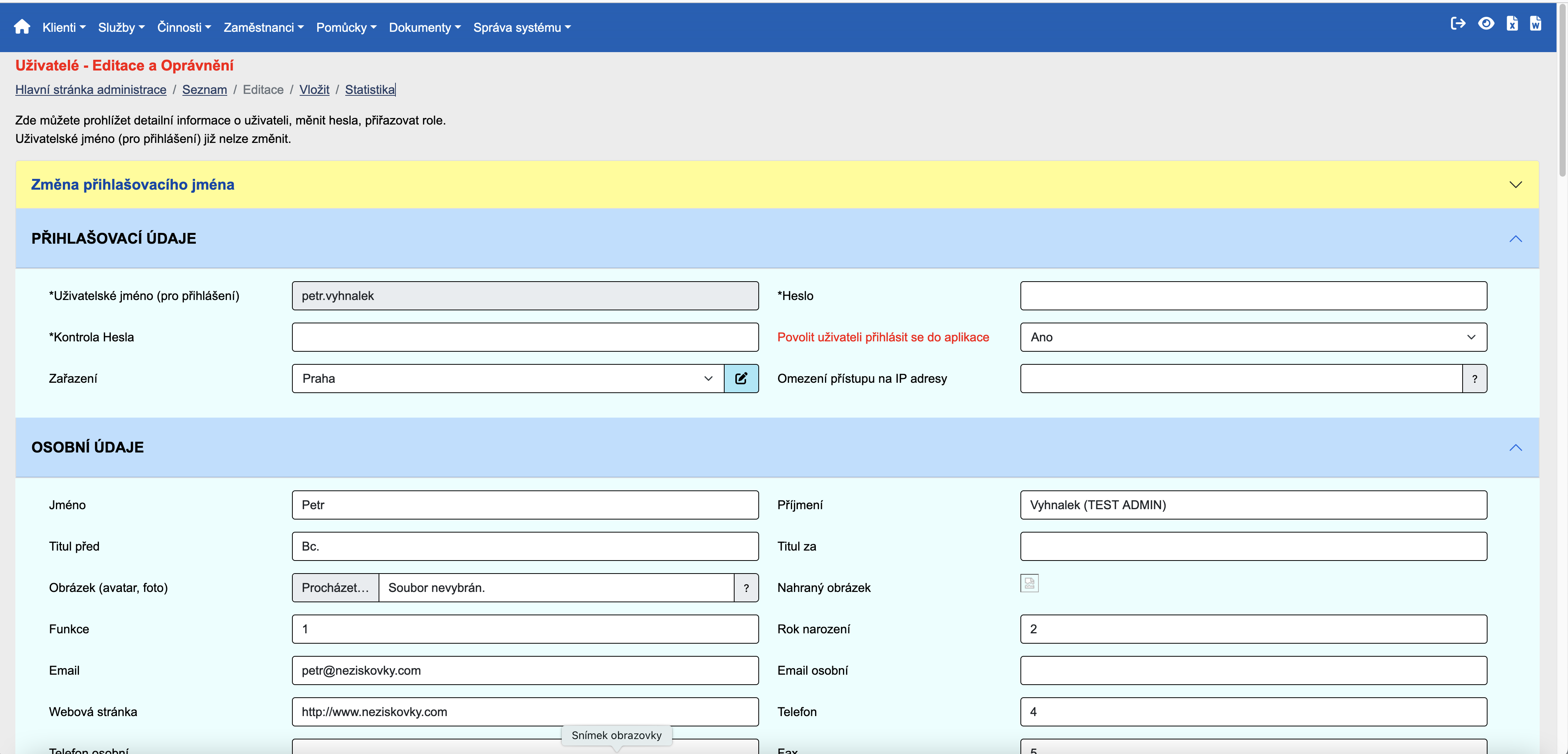
Task: Click the Word export icon
Action: [1535, 24]
